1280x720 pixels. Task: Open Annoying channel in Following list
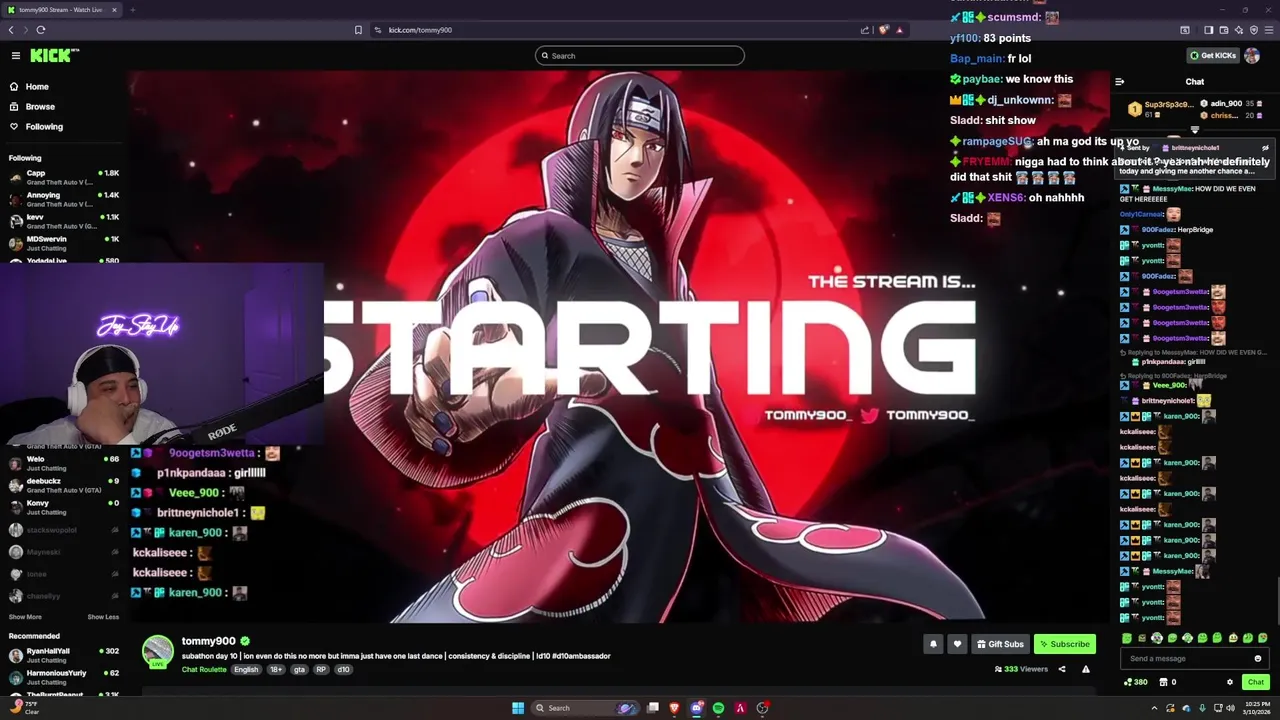pyautogui.click(x=64, y=199)
